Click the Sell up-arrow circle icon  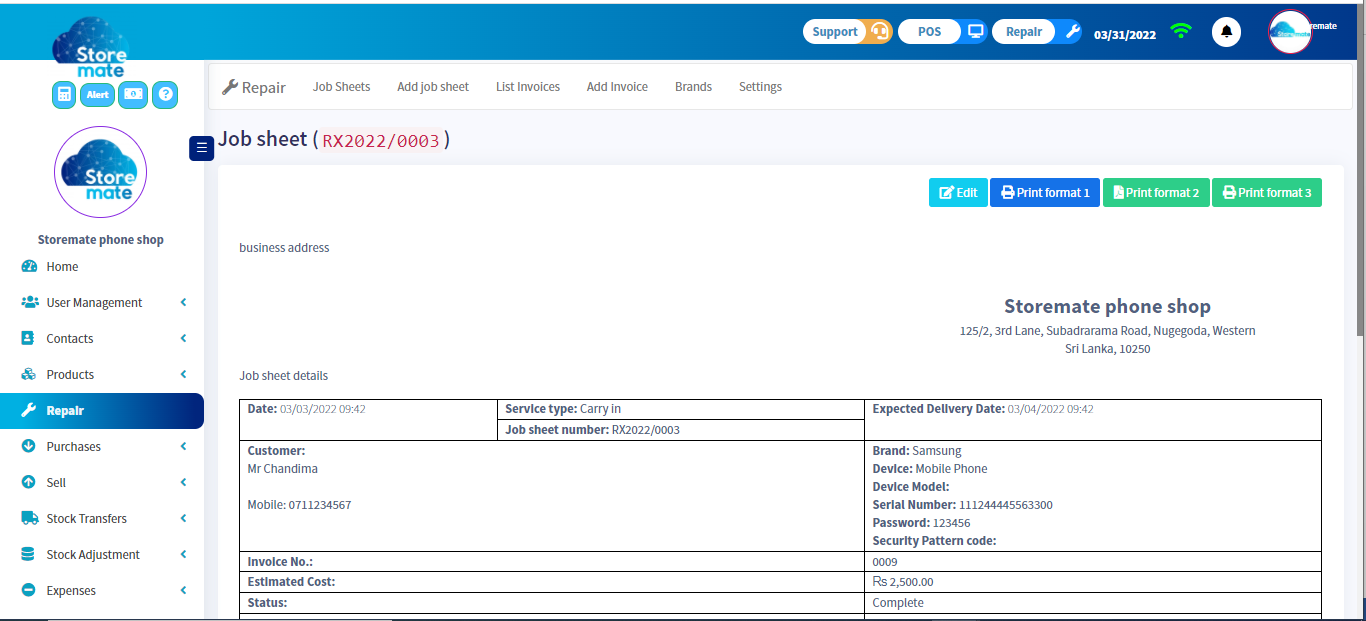28,482
